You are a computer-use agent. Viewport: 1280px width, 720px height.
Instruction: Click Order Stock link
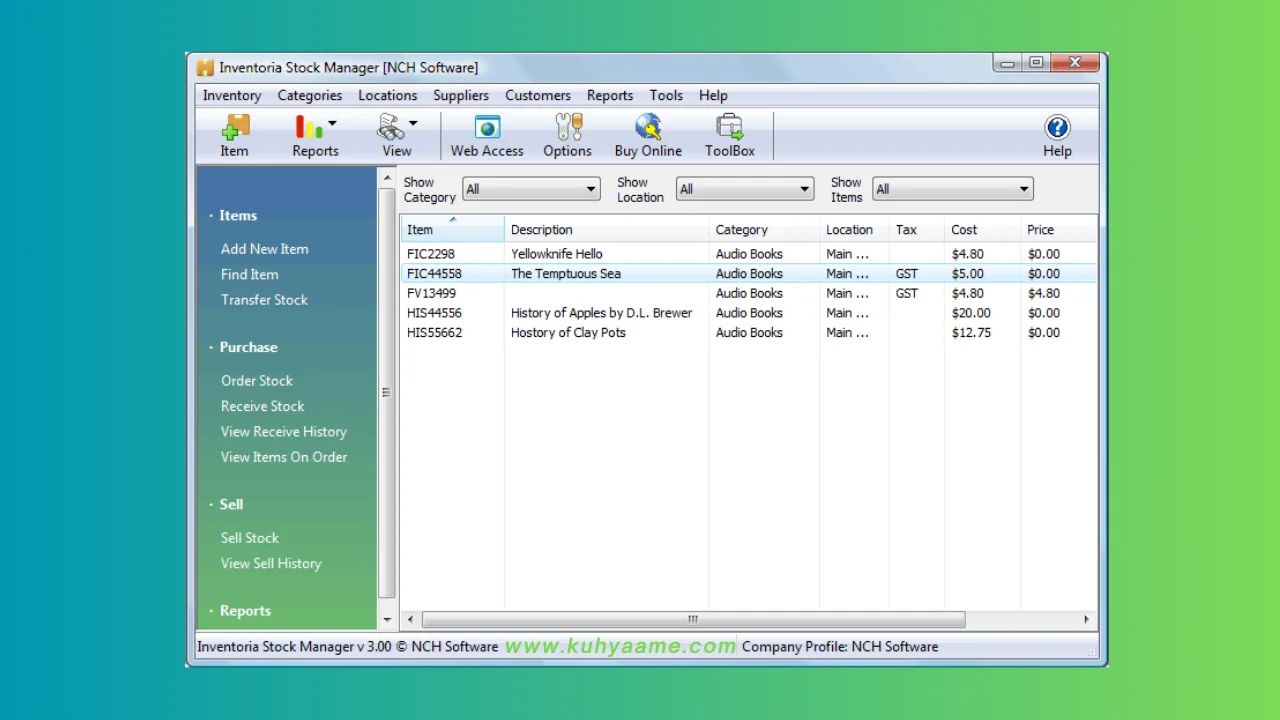click(x=257, y=380)
